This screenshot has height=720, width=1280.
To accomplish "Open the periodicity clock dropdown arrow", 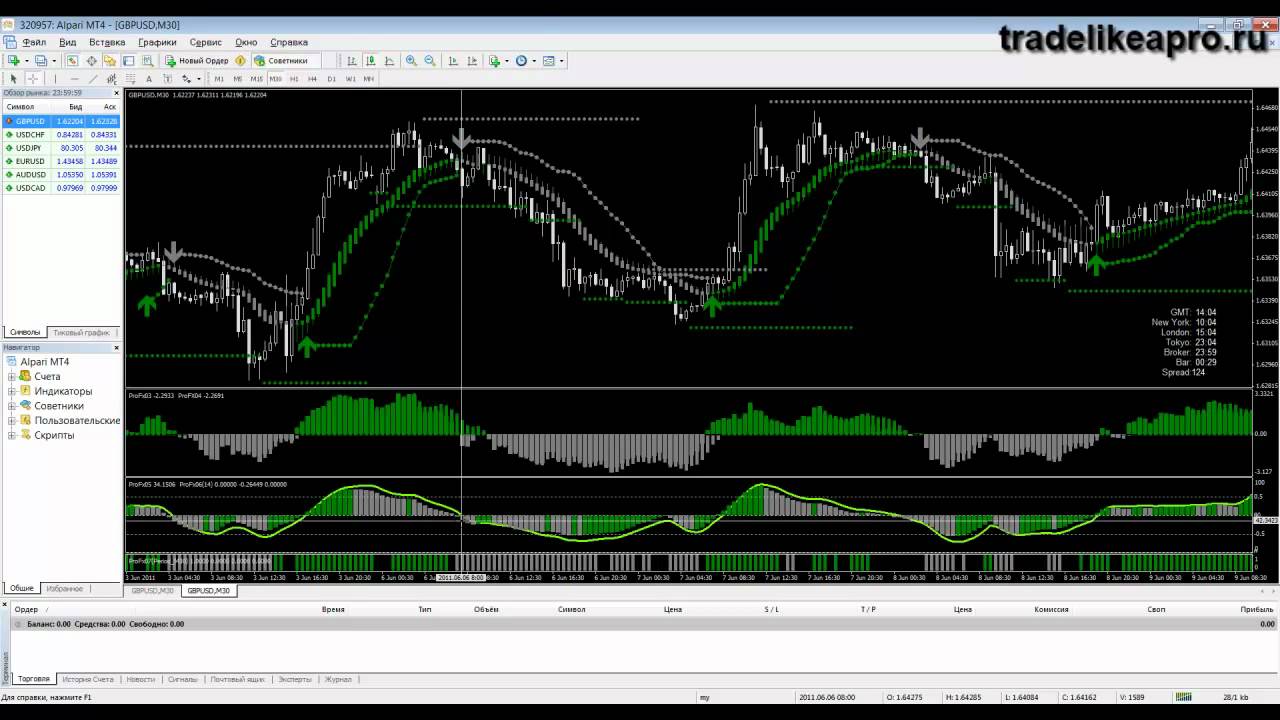I will (534, 61).
